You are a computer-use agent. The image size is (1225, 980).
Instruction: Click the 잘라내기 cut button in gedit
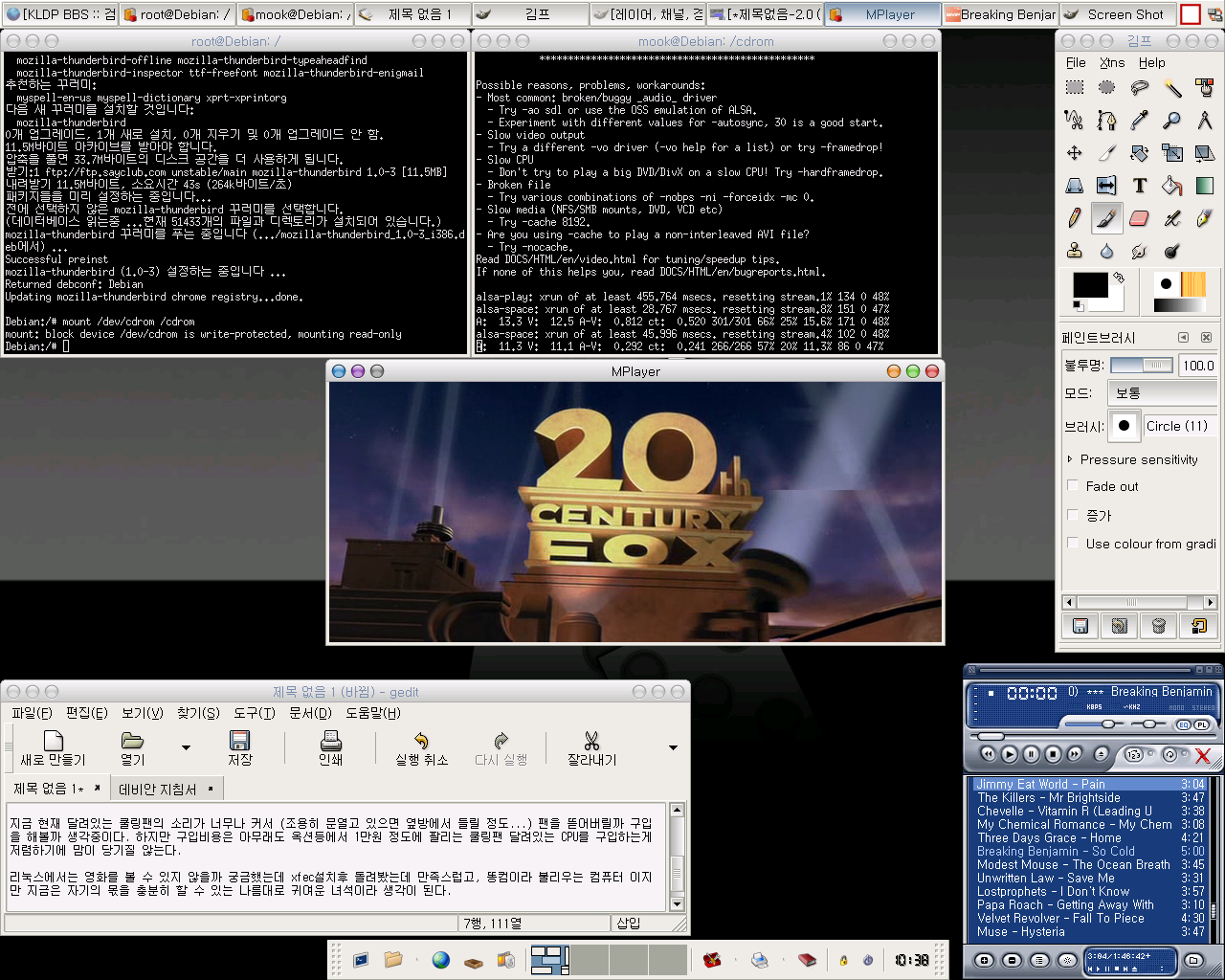[x=591, y=748]
